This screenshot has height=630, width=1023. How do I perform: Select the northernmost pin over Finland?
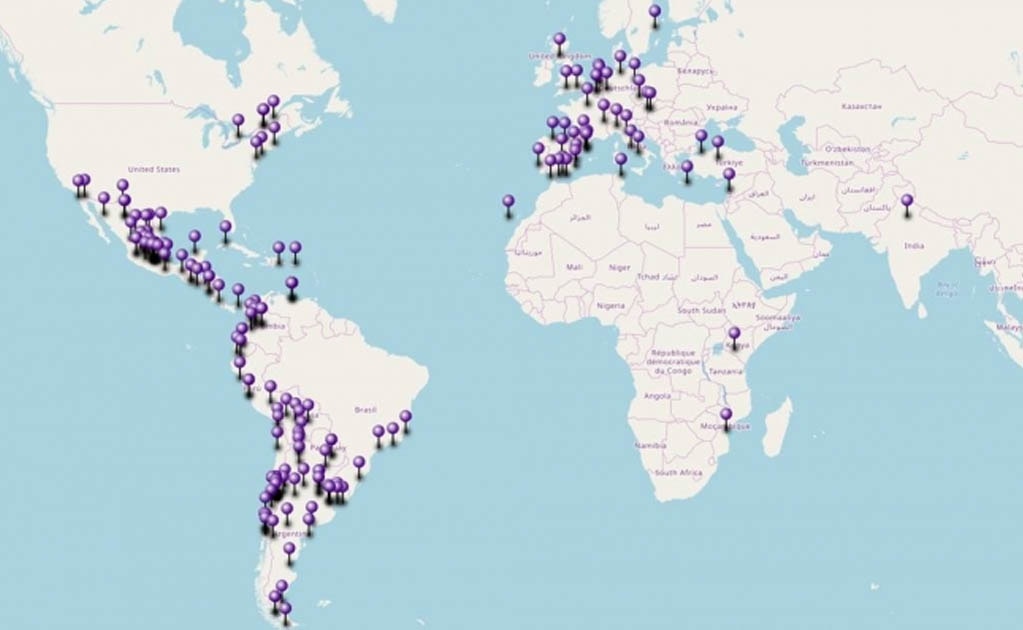tap(653, 10)
